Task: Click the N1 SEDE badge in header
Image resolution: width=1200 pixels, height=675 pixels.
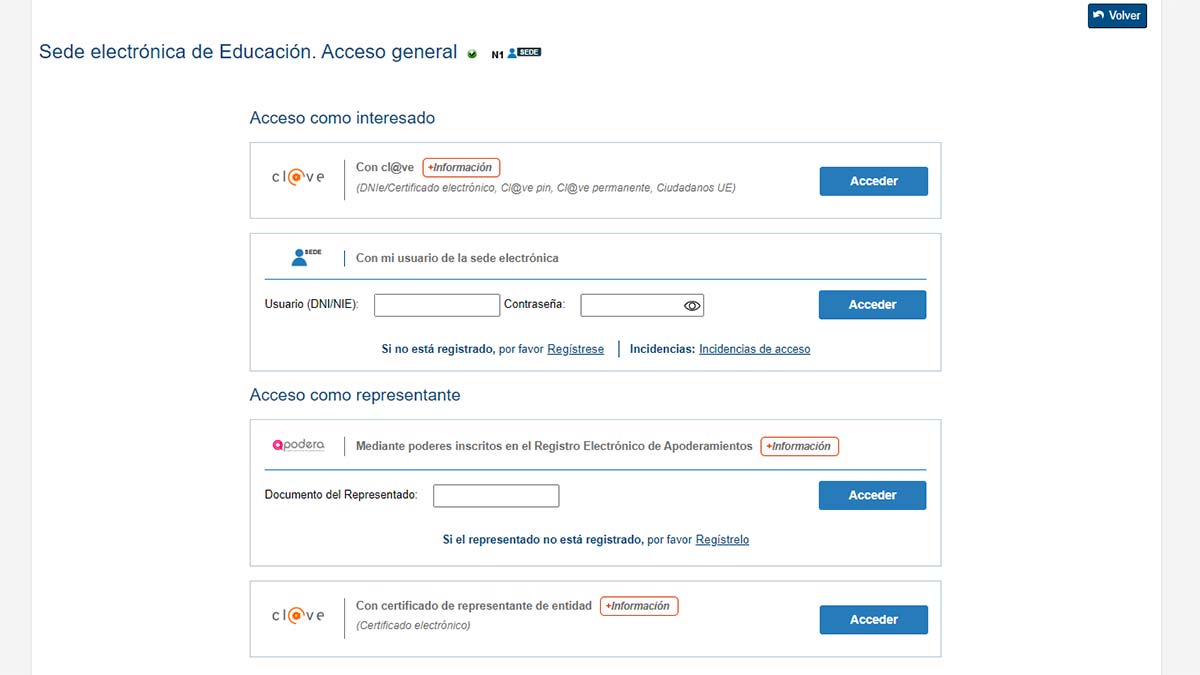Action: (517, 53)
